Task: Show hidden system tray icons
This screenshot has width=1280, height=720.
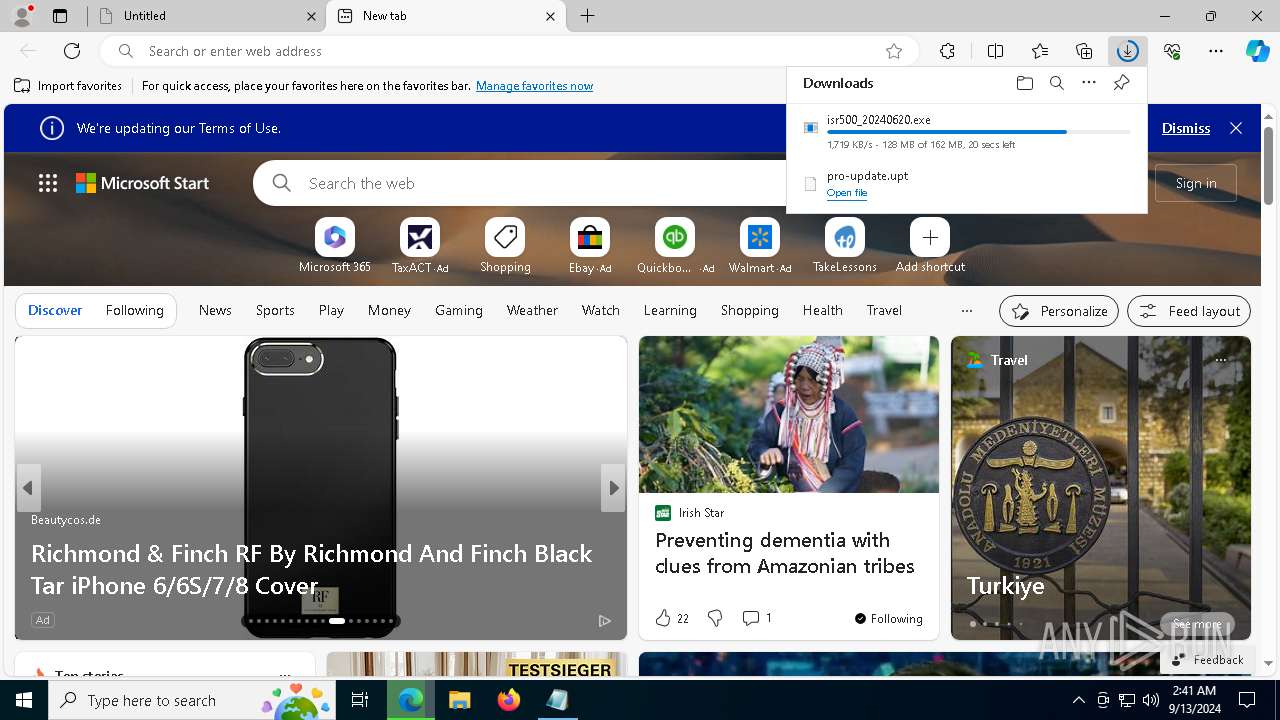Action: tap(1078, 700)
